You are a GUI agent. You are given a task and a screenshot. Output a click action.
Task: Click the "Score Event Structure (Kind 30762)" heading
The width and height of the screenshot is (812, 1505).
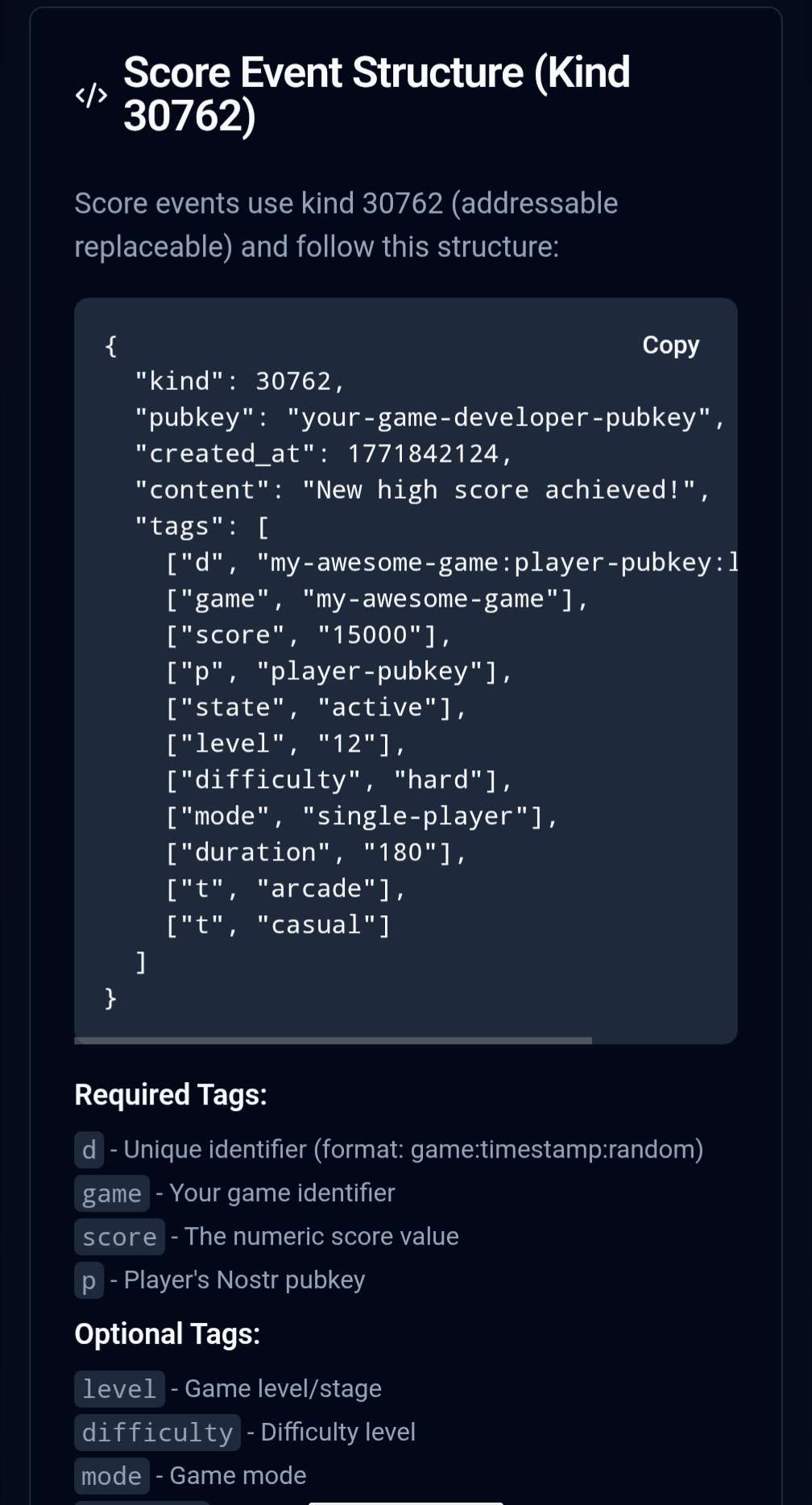point(376,93)
